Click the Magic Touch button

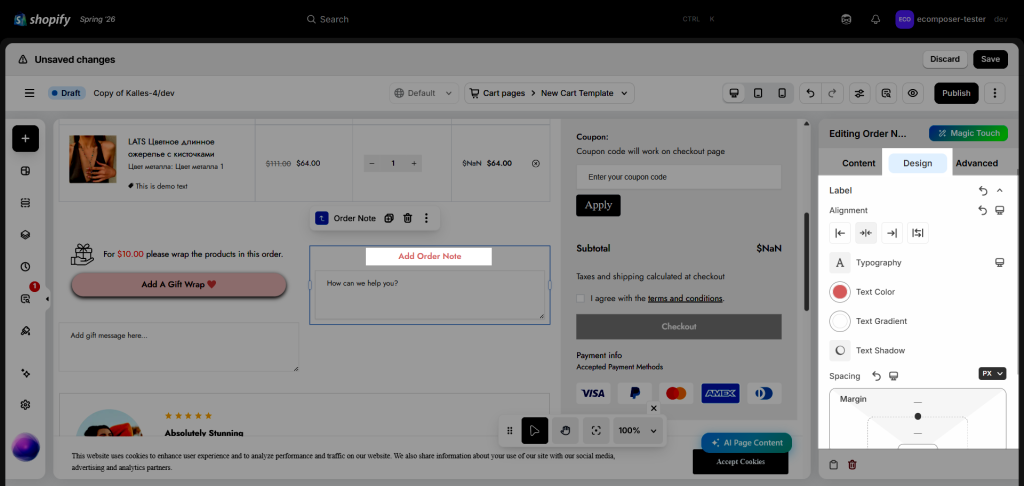[968, 133]
